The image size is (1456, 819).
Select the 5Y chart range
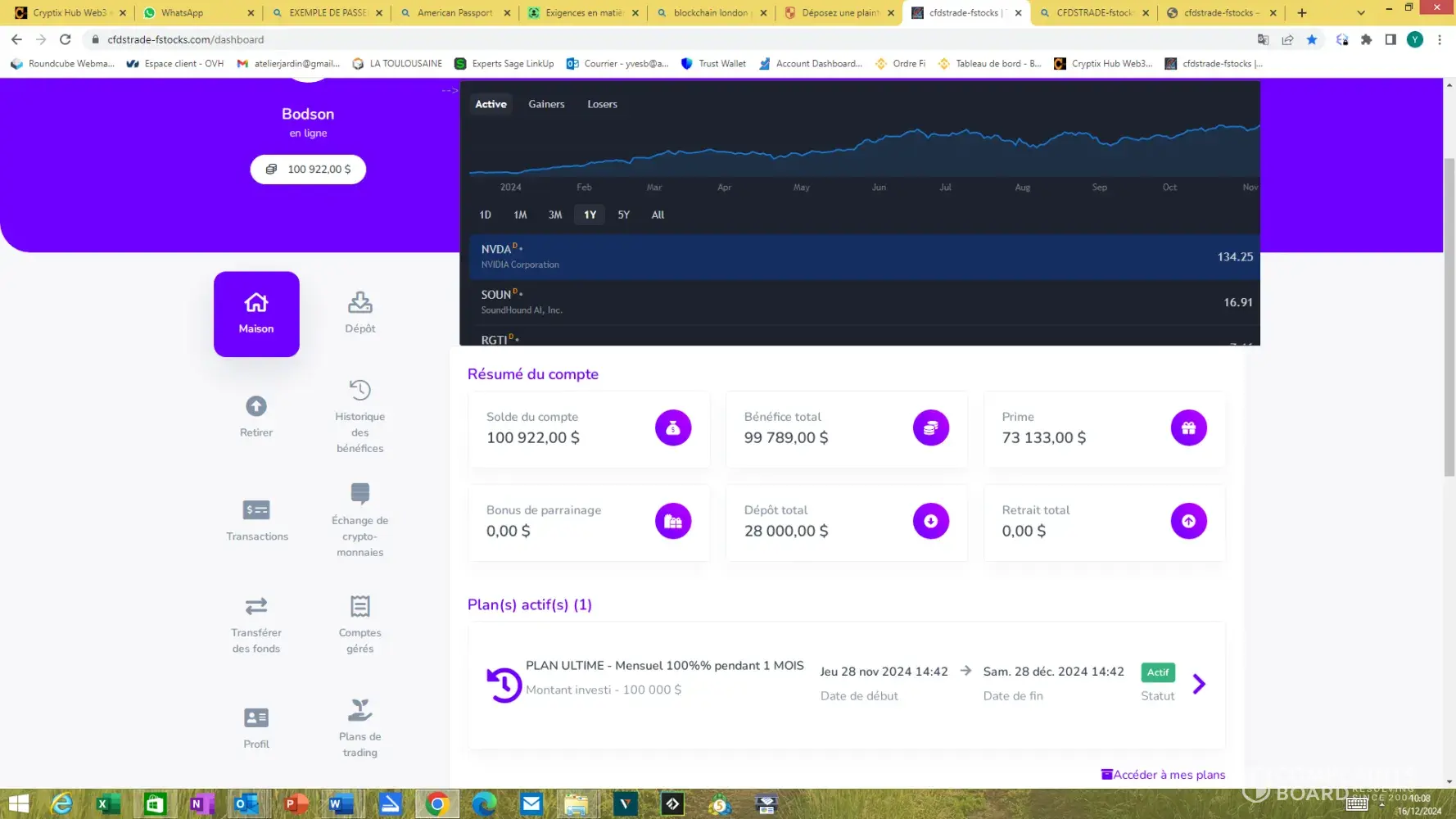tap(623, 215)
